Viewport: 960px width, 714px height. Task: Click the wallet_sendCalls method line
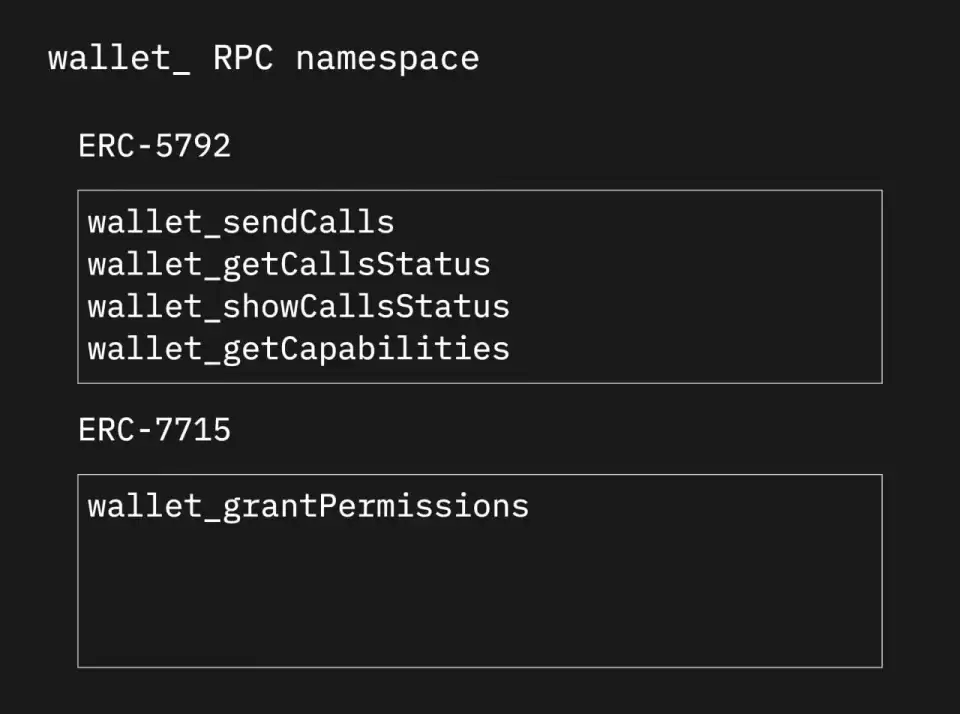point(240,222)
